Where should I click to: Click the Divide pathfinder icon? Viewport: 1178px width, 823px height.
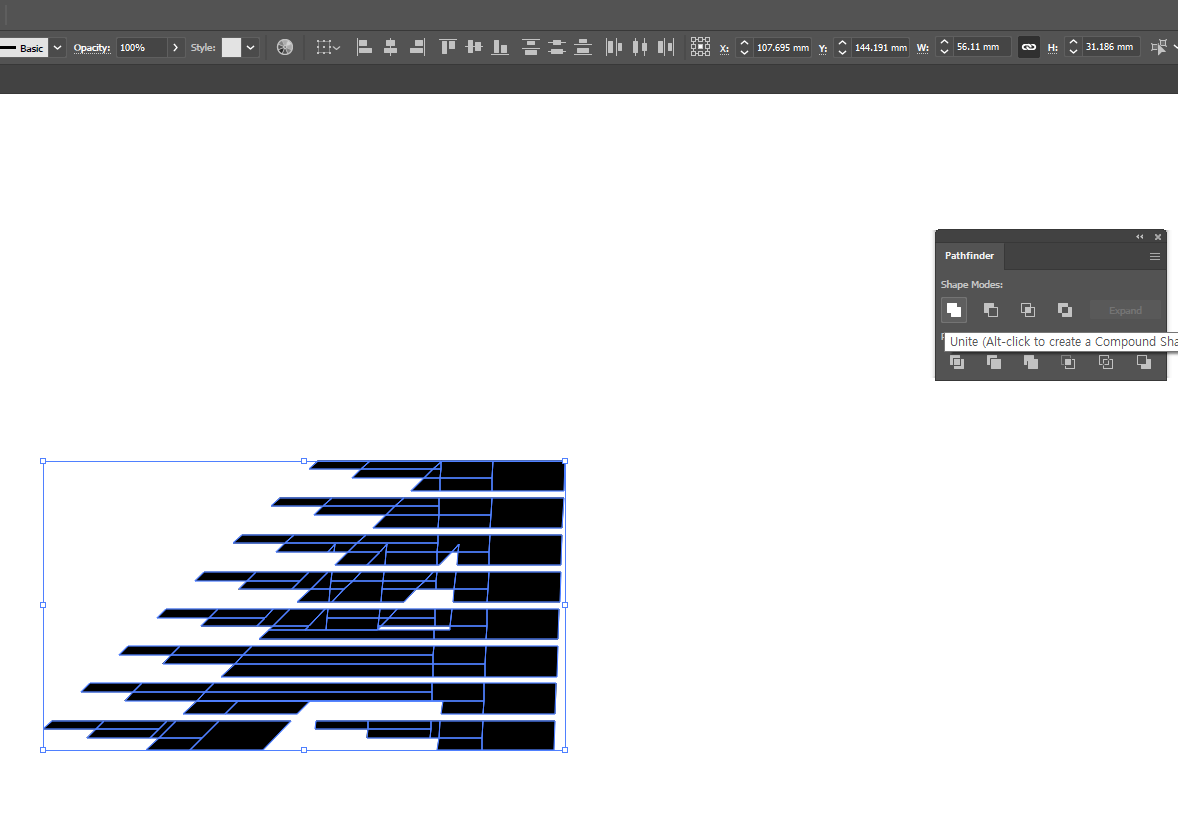click(956, 362)
